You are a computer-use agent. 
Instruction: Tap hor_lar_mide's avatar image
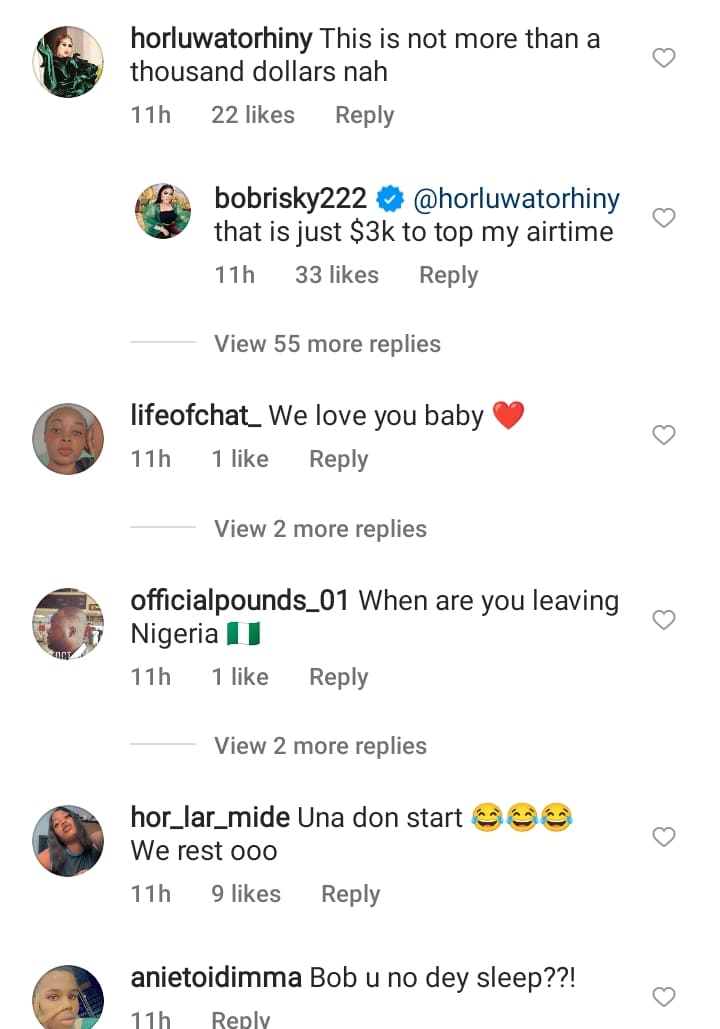tap(68, 840)
